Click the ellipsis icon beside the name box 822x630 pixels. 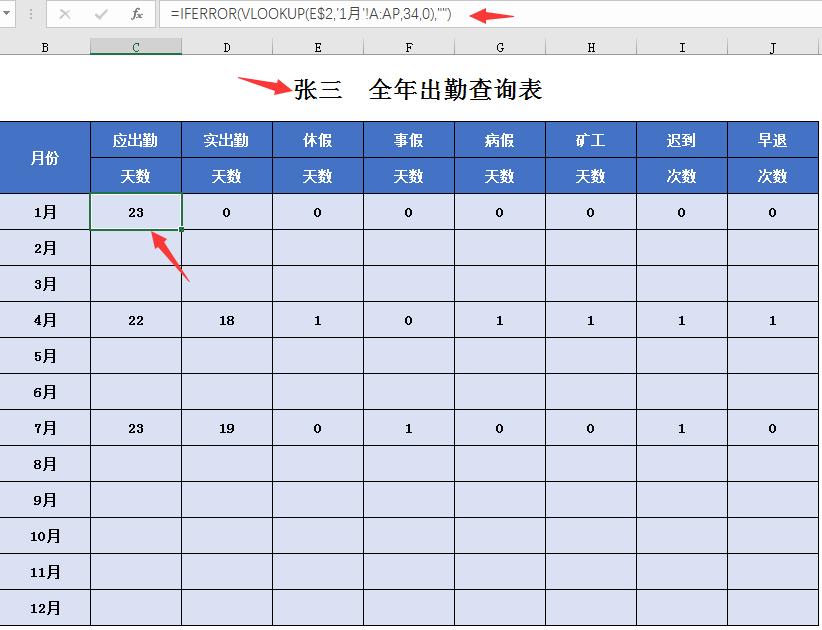[x=31, y=14]
